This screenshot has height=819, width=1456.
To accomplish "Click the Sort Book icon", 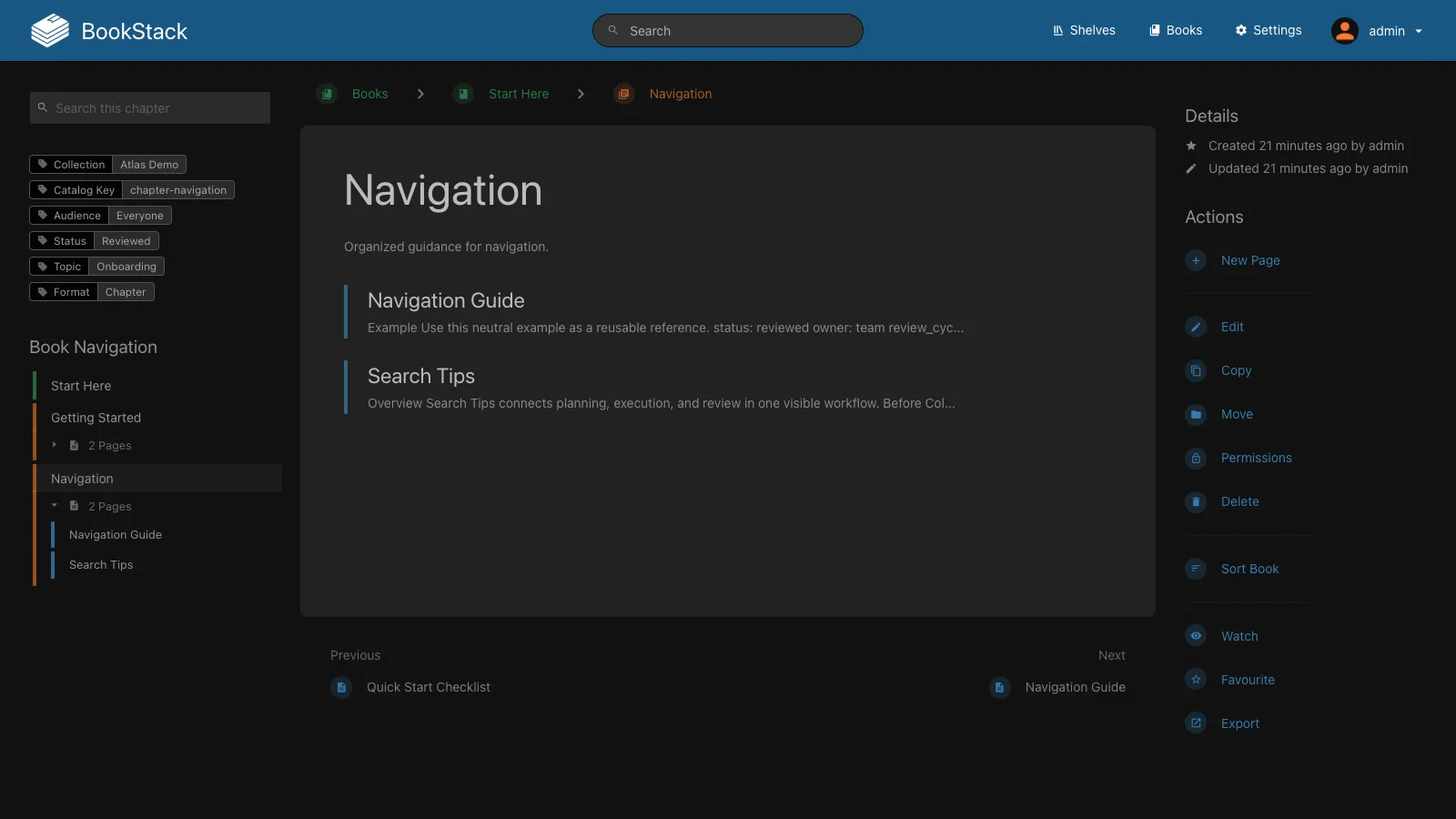I will pos(1196,569).
